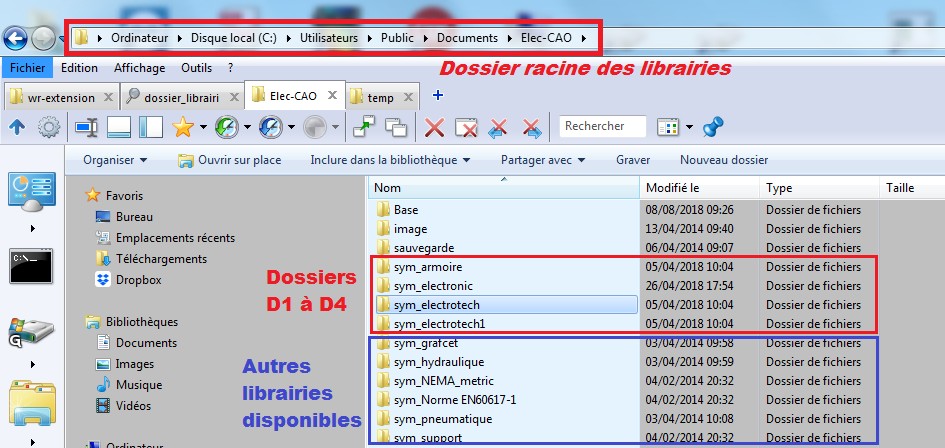
Task: Click the 'Nouveau dossier' button
Action: pos(724,160)
